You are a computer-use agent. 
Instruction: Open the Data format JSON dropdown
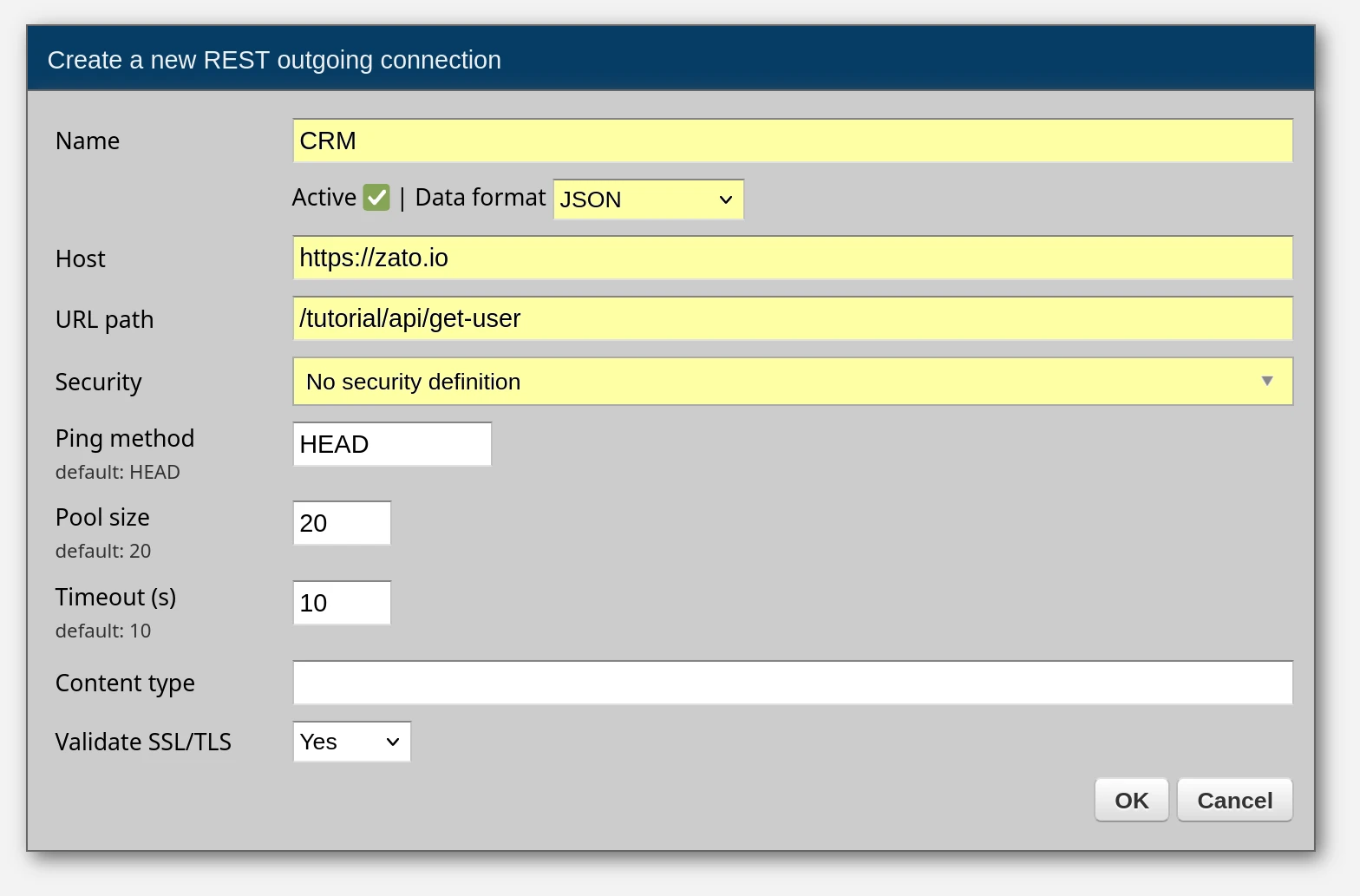coord(648,199)
